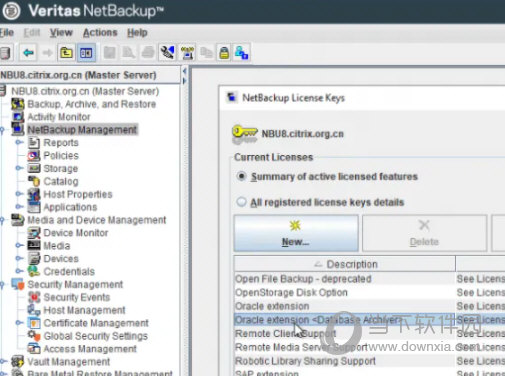Click the Host Properties node icon

(34, 194)
